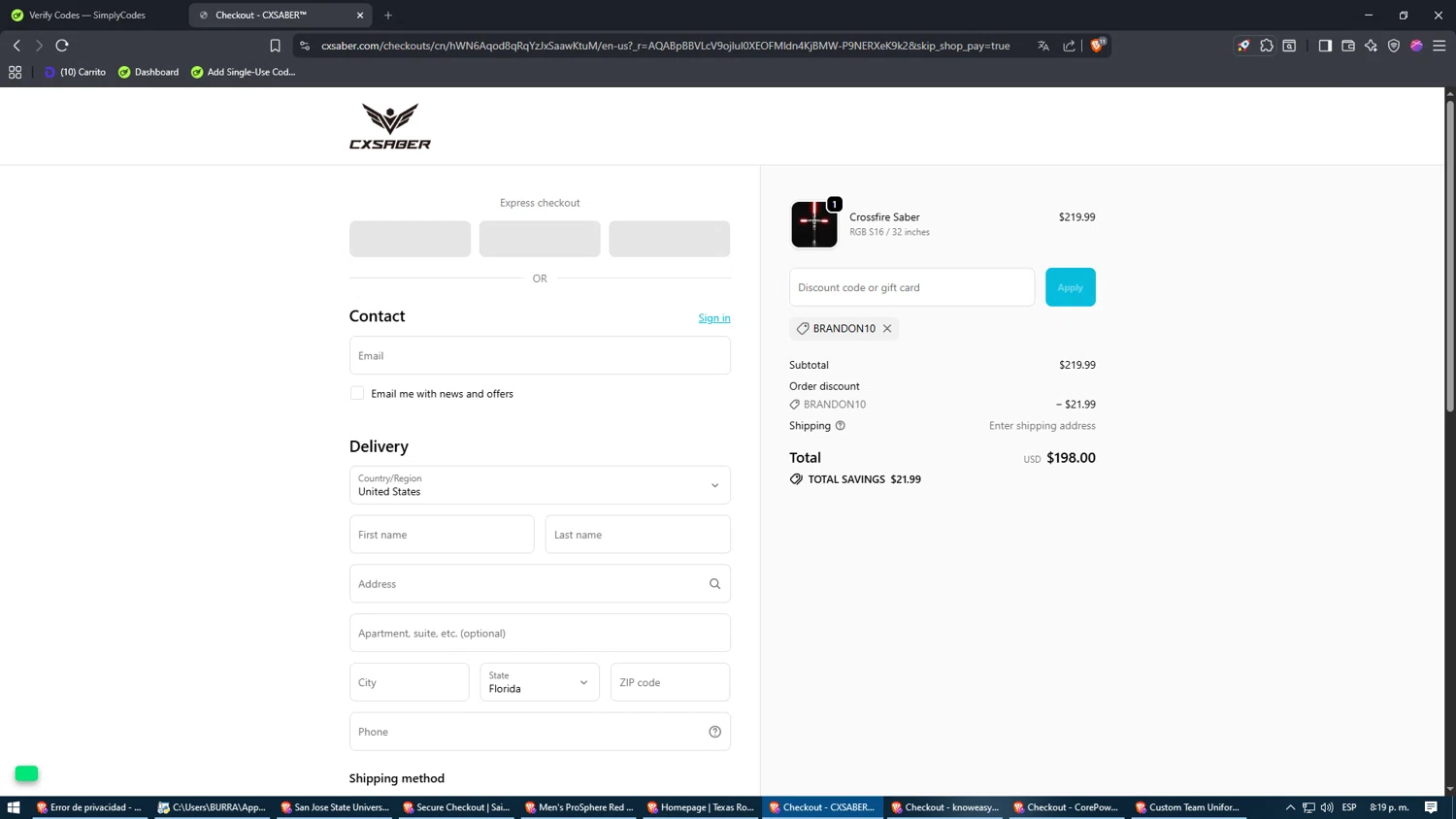Click the third express checkout button
1456x819 pixels.
[x=670, y=239]
